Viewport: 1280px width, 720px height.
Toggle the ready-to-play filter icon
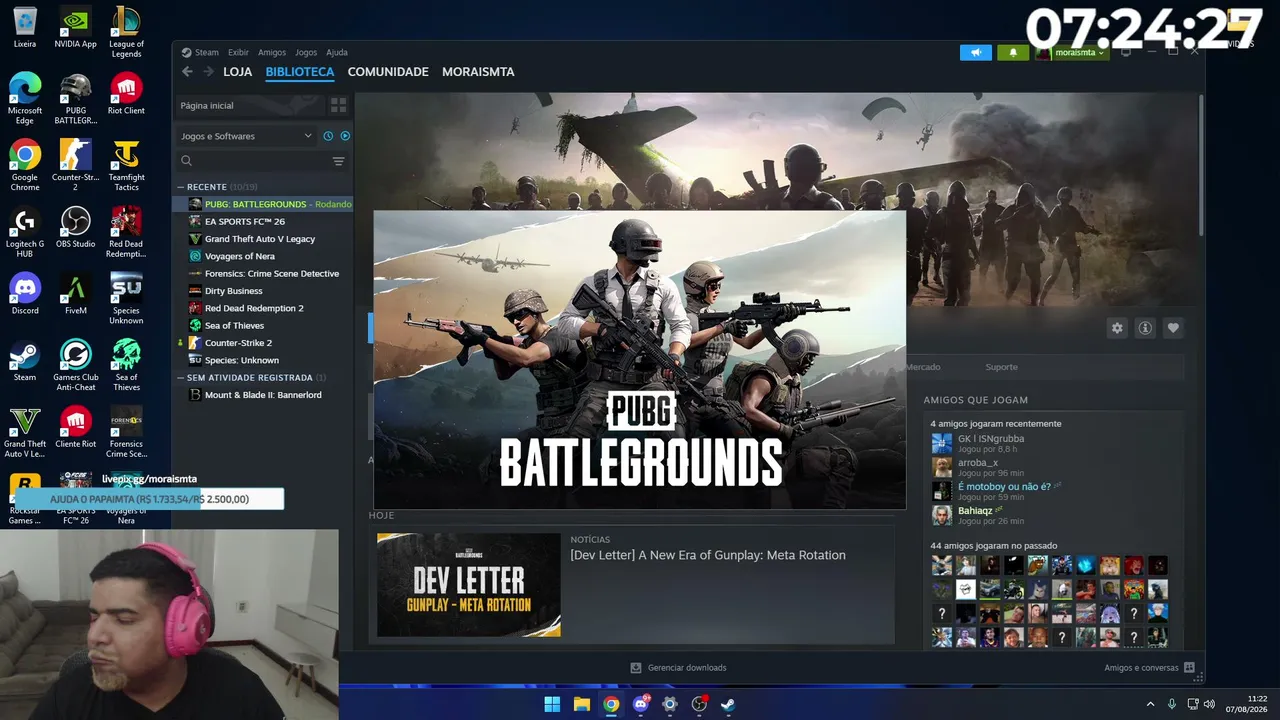(345, 136)
